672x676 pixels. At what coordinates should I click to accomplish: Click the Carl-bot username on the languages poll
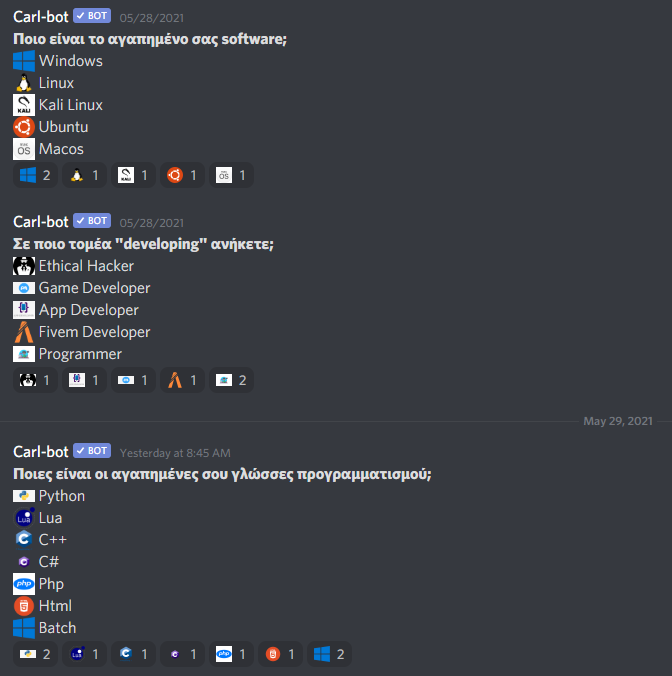tap(41, 452)
